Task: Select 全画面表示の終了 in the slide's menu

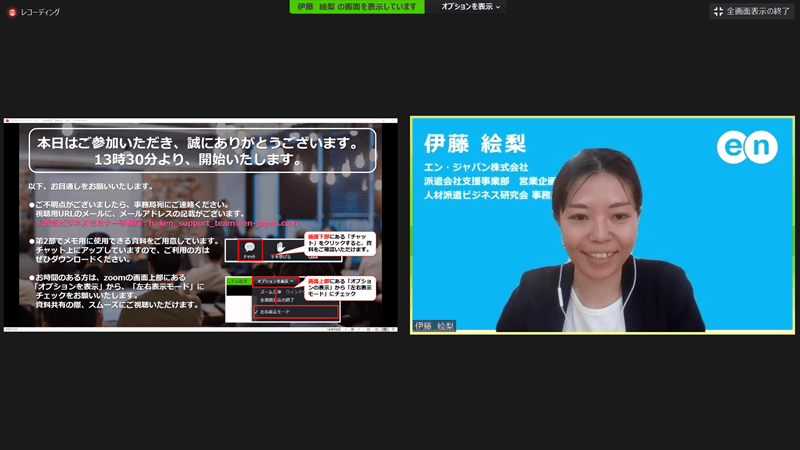Action: click(277, 300)
